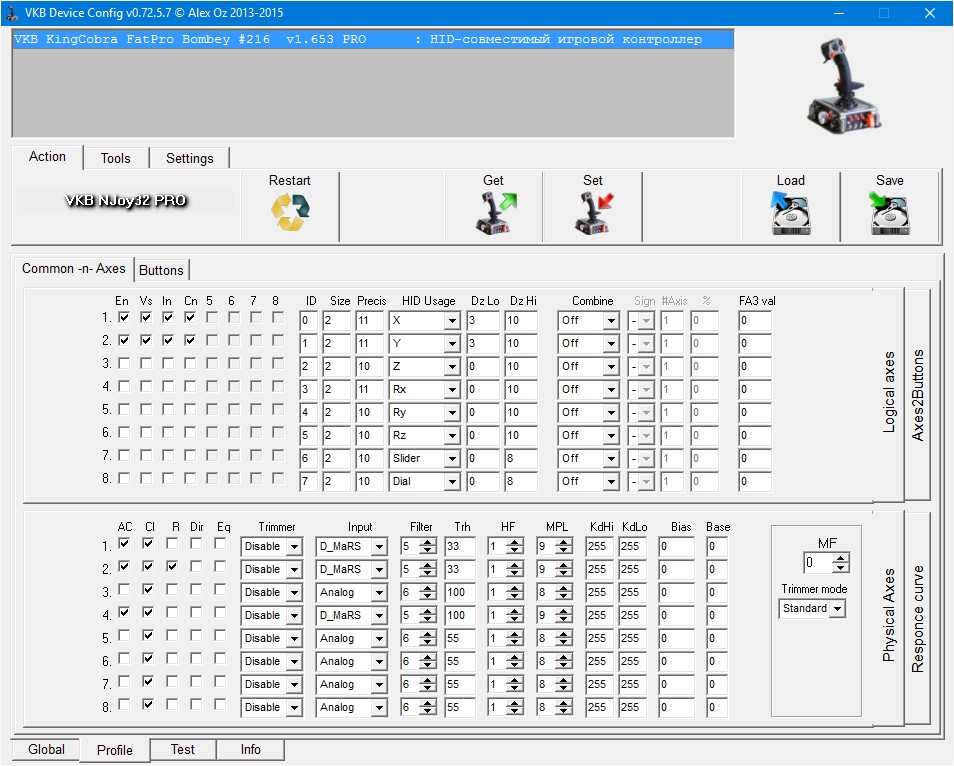
Task: Uncheck the R checkbox for physical axis 2
Action: point(174,567)
